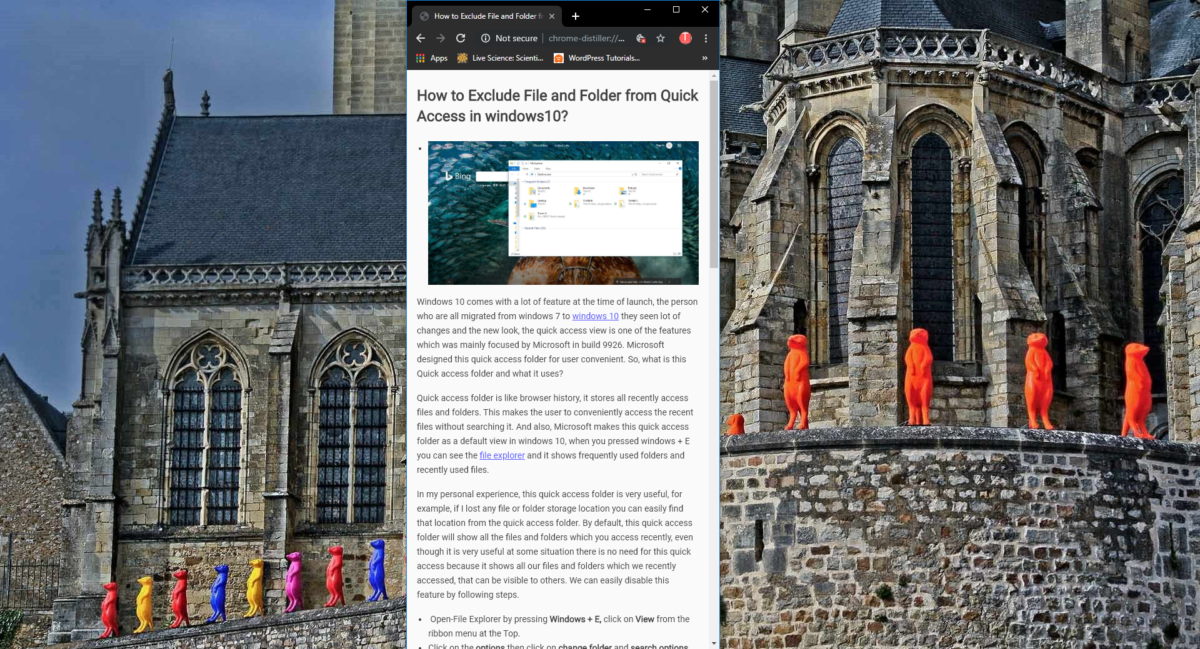Click the chrome-distiller URL in address bar
1200x649 pixels.
(x=587, y=38)
